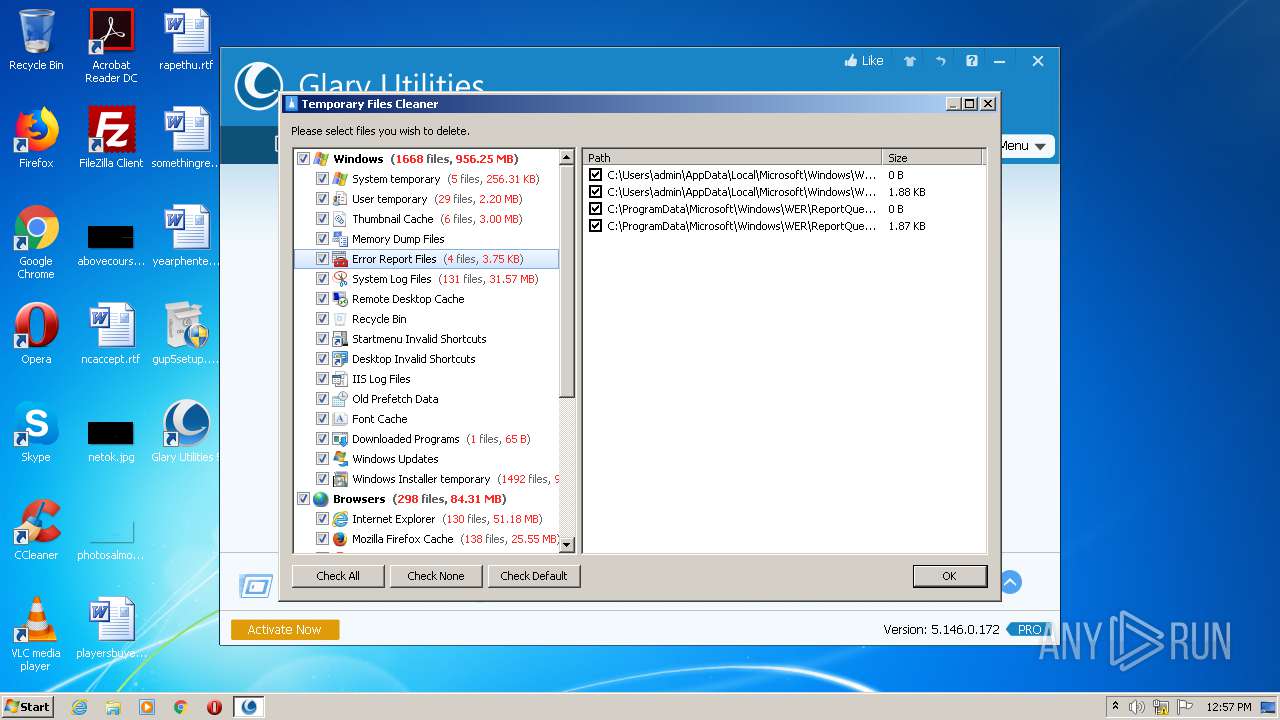Click the Recycle Bin list icon
Viewport: 1280px width, 720px height.
coord(340,319)
